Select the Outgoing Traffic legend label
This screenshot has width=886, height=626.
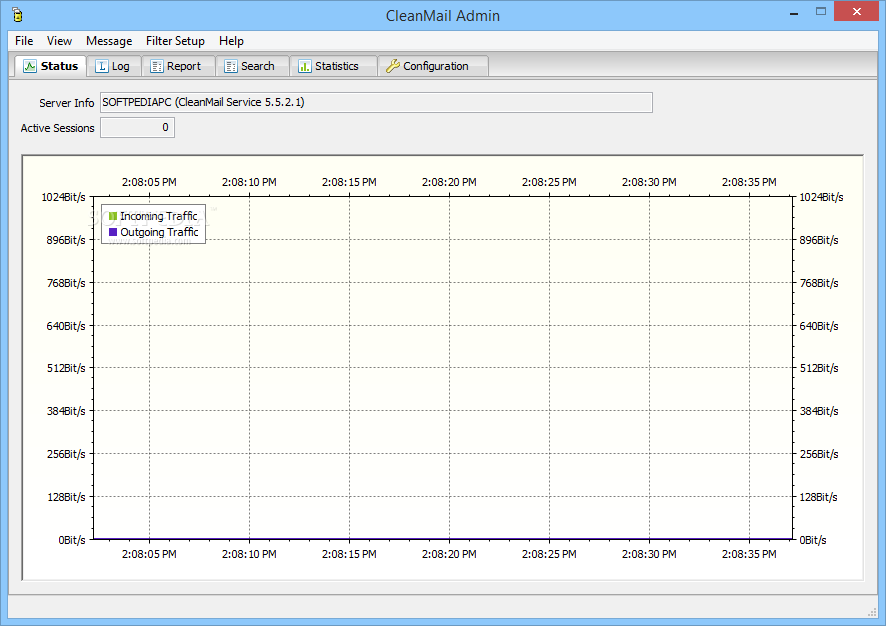point(159,232)
